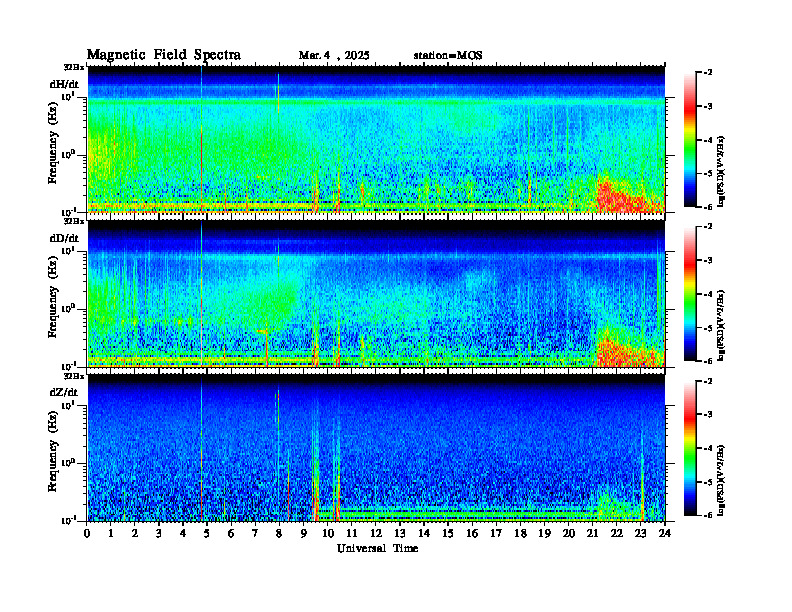
Task: Click log(PSD) units label beside dZ/dt colorbar
Action: coord(721,480)
